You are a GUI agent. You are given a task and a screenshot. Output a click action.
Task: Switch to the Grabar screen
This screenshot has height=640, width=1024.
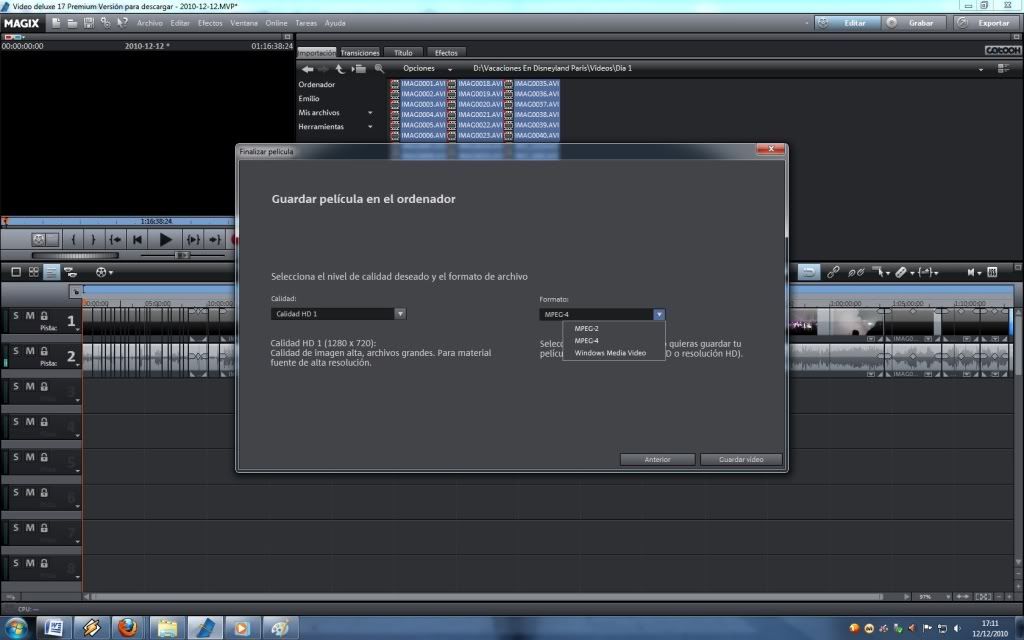pyautogui.click(x=912, y=23)
